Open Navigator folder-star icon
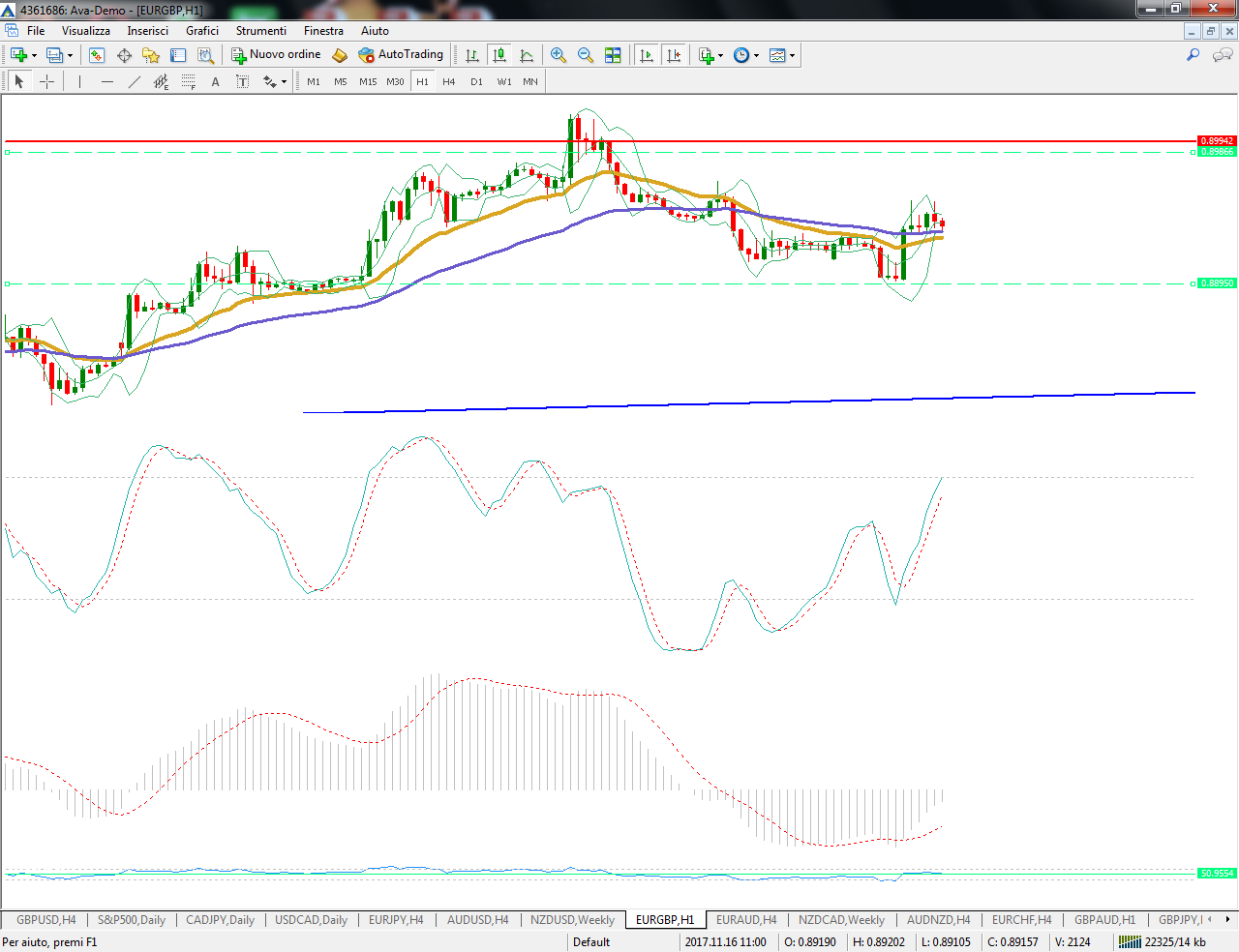1239x952 pixels. click(151, 55)
